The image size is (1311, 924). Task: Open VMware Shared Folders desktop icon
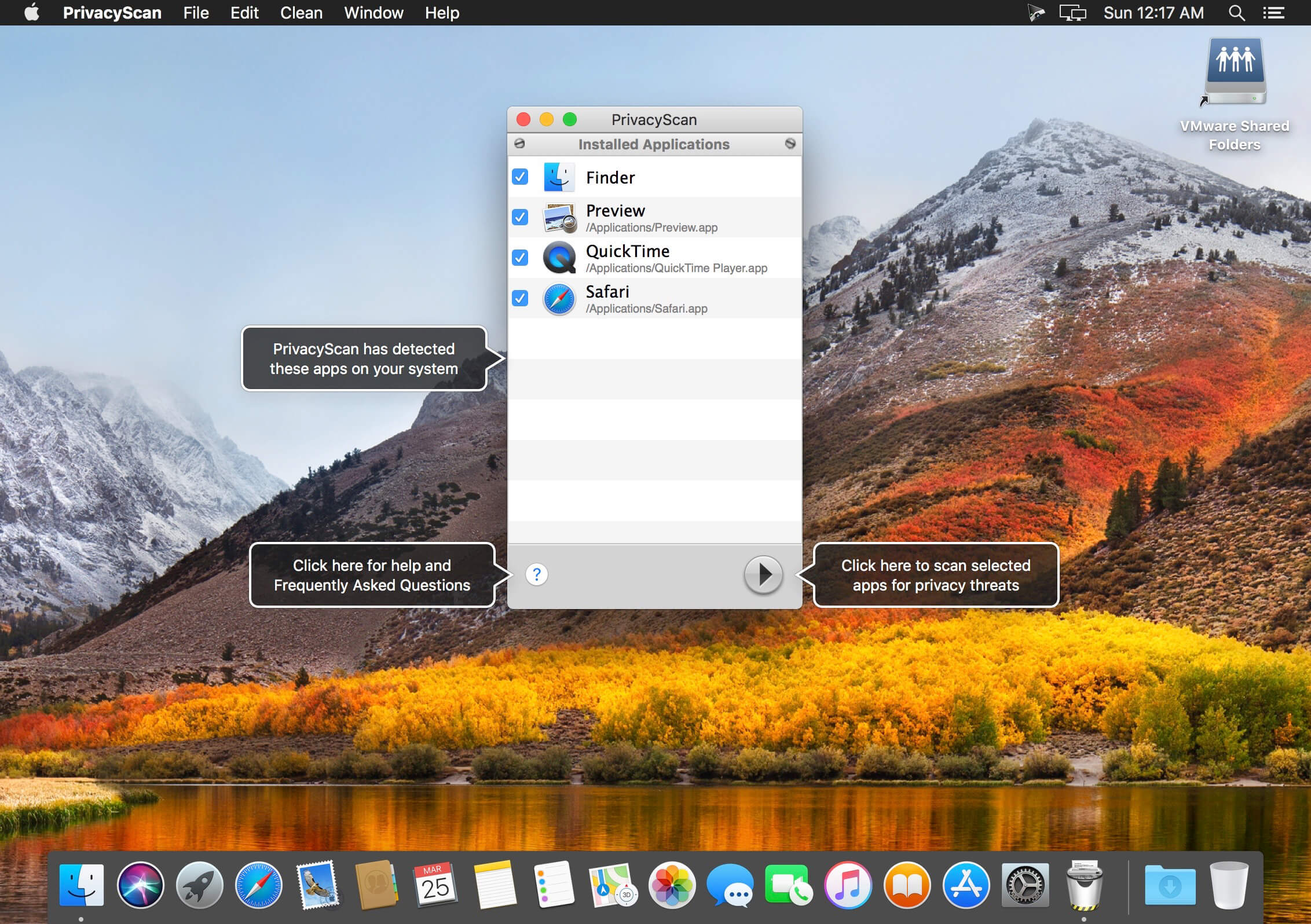pos(1235,93)
